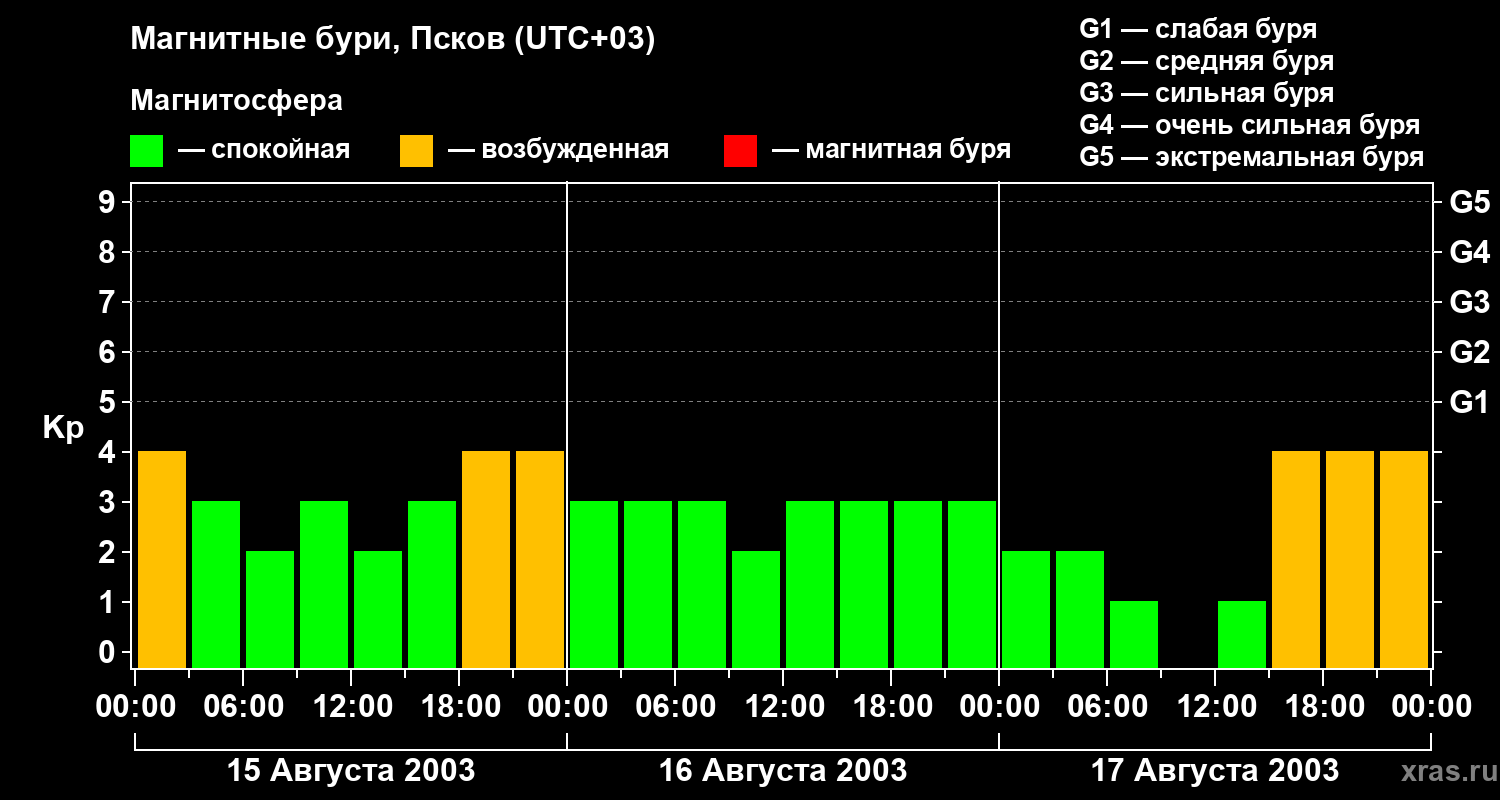The height and width of the screenshot is (800, 1500).
Task: Click the green 21:00–24:00 bar on 16 August
Action: [972, 584]
